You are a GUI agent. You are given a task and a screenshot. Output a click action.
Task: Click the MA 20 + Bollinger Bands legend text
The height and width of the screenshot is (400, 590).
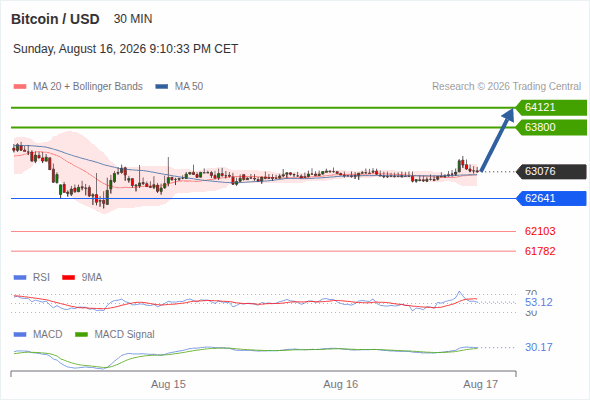(88, 87)
